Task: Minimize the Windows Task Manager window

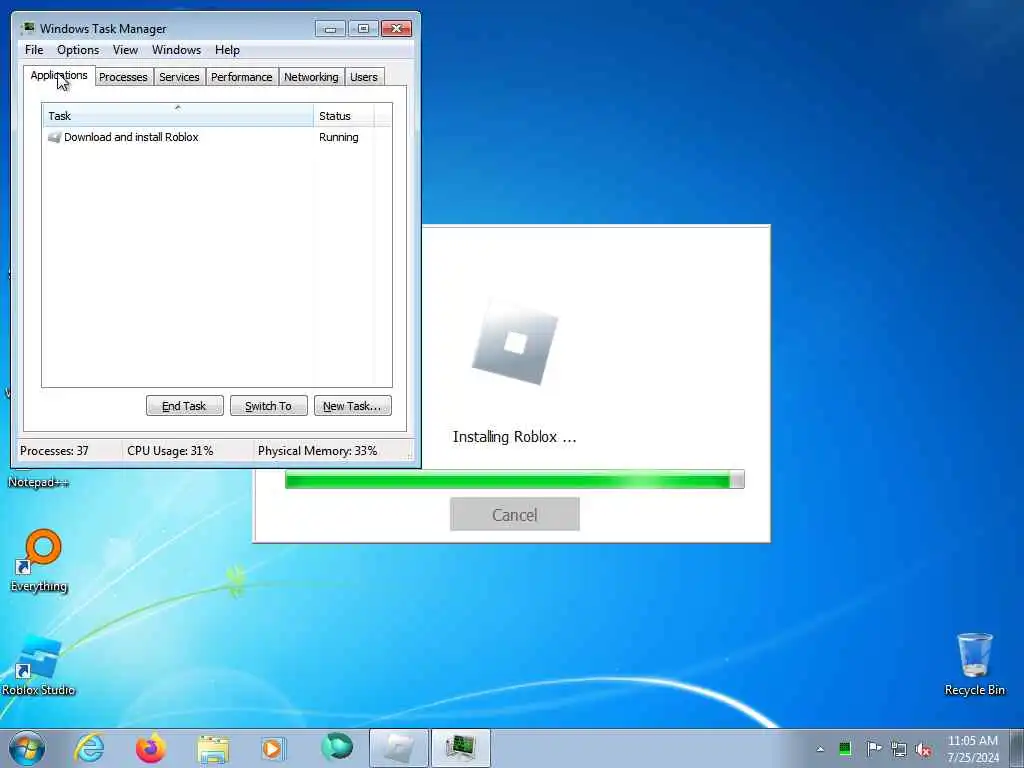Action: point(330,28)
